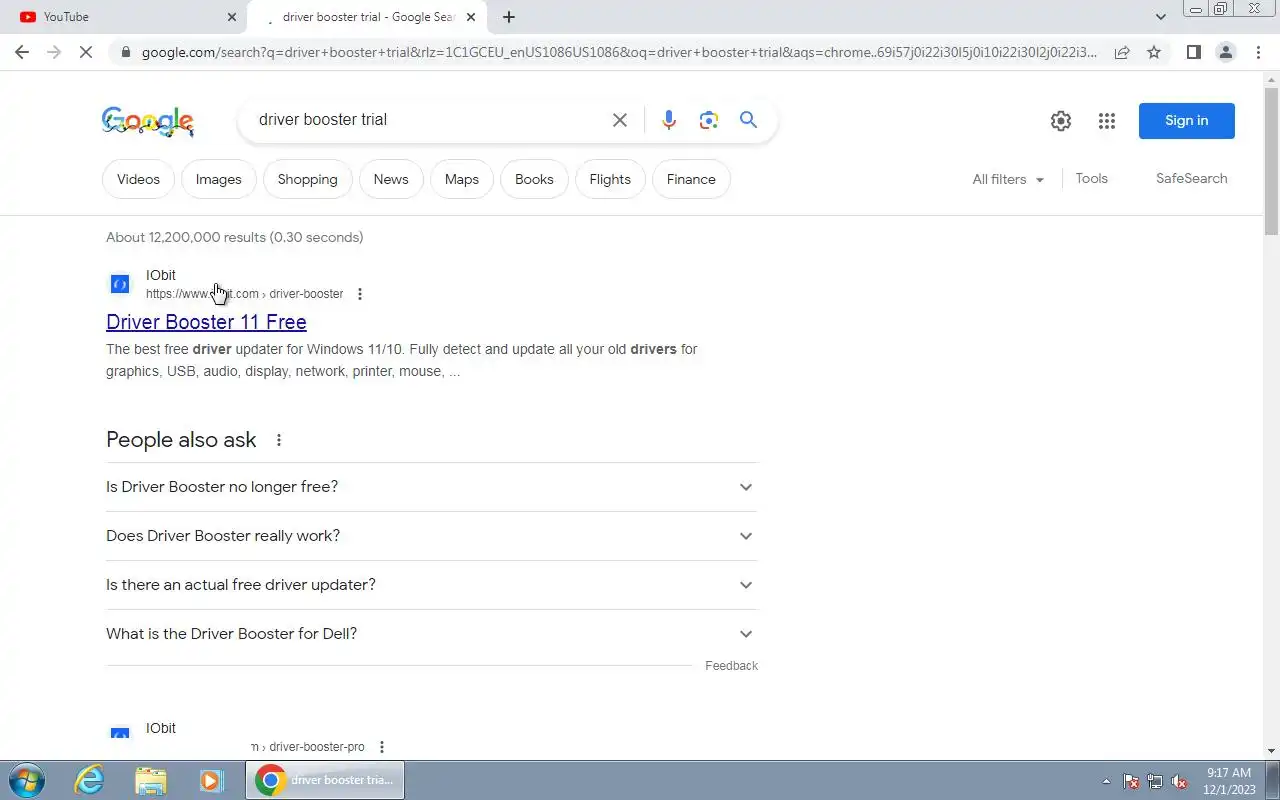
Task: Expand 'What is the Driver Booster for Dell?'
Action: 432,634
